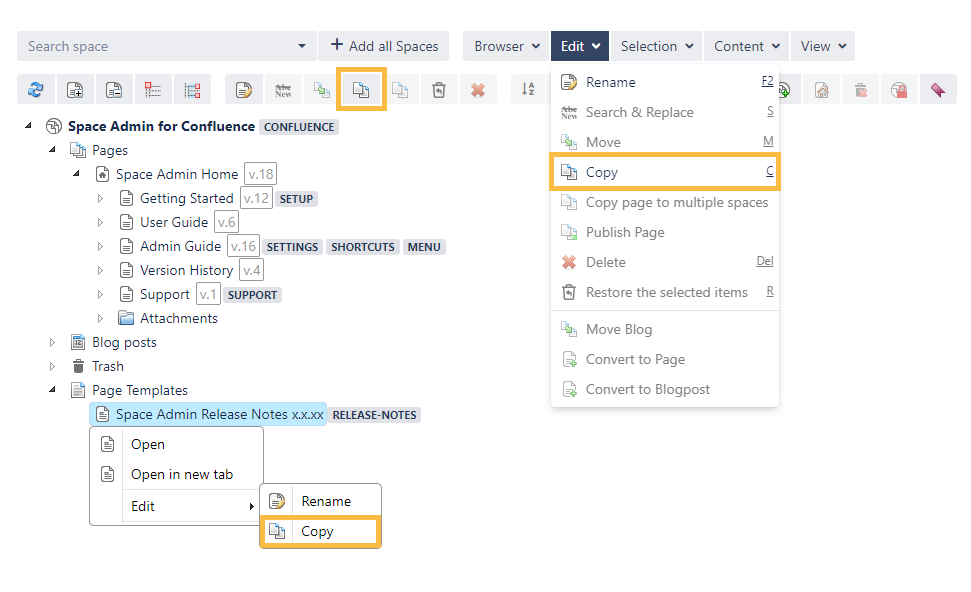
Task: Open the Browser menu button
Action: point(506,46)
